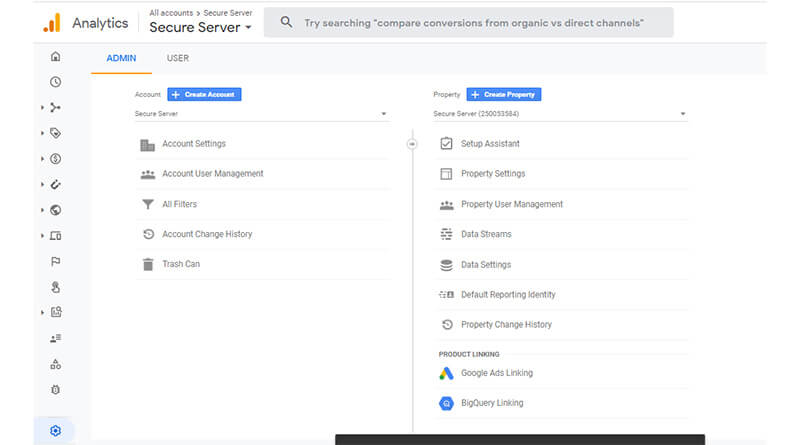Click the Property Settings window icon
This screenshot has width=800, height=445.
click(446, 174)
